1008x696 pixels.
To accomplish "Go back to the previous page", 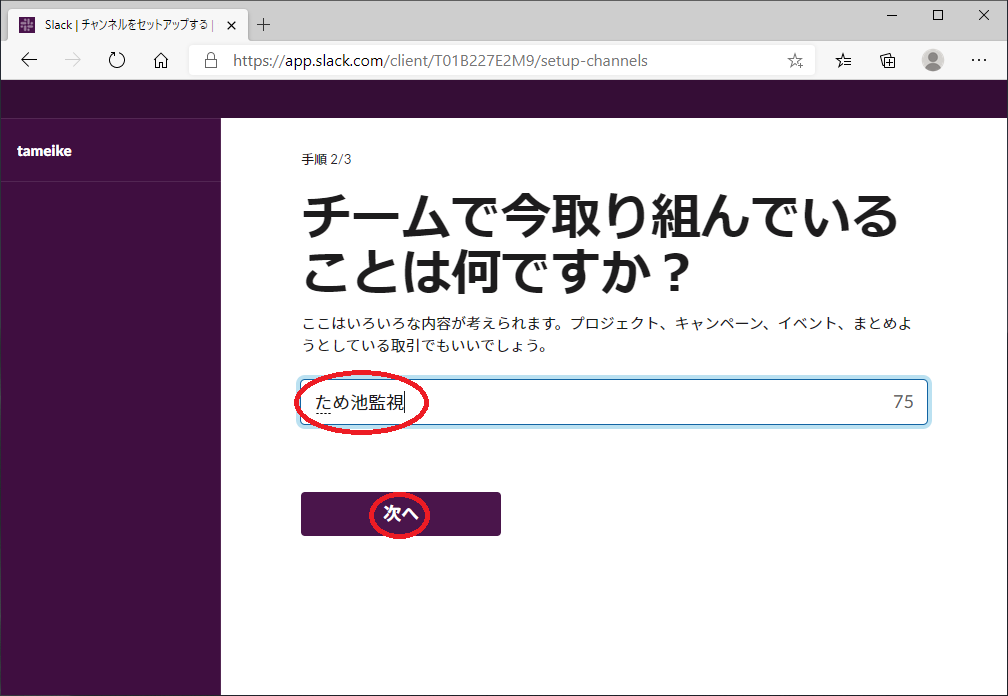I will point(28,61).
